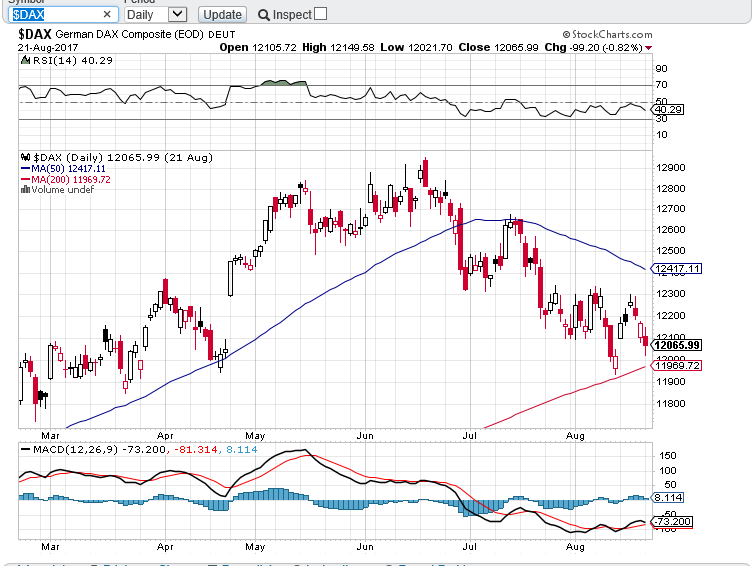
Task: Click the red down-arrow beside Chg
Action: [x=649, y=48]
